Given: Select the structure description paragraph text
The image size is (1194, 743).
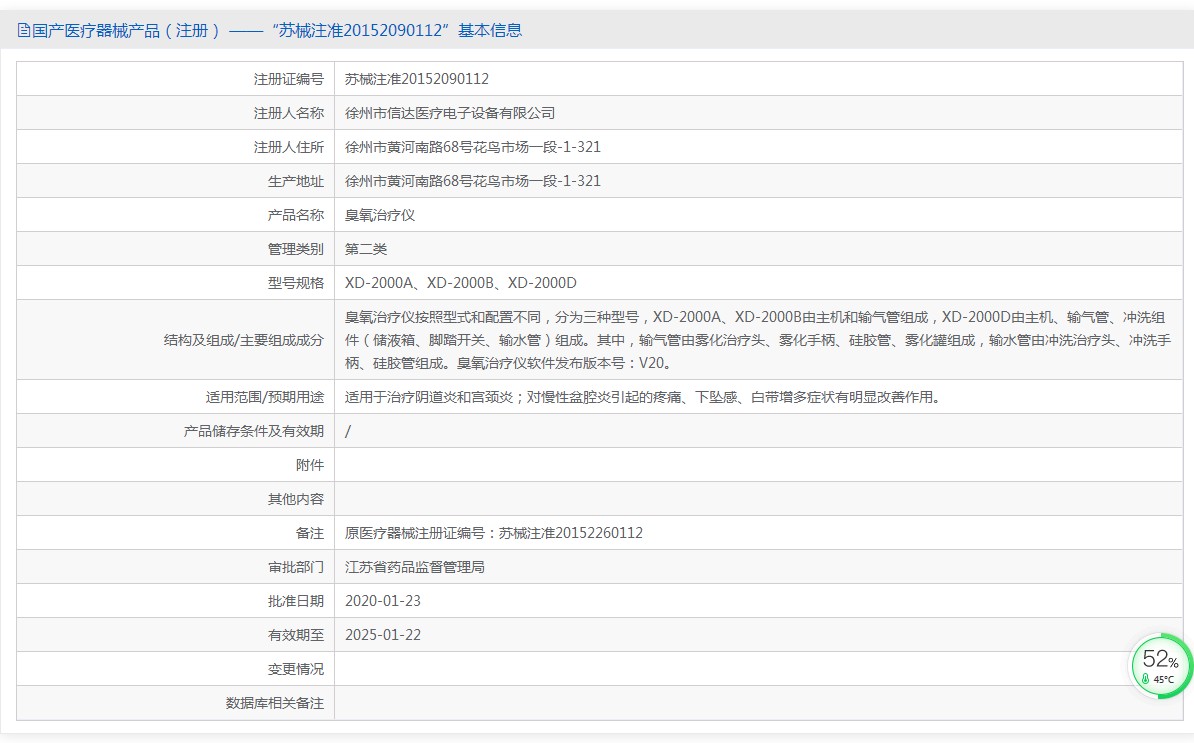Looking at the screenshot, I should coord(758,340).
